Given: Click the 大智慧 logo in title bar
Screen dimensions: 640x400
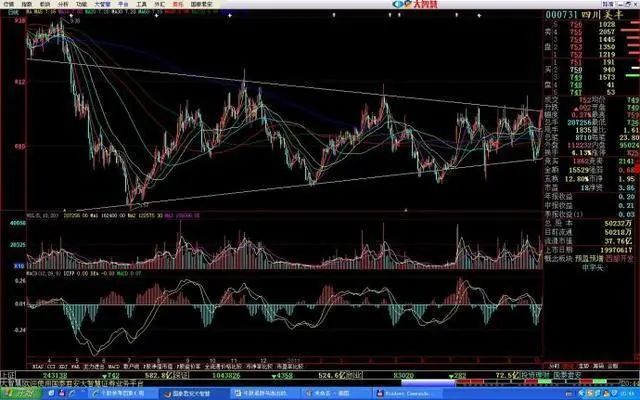Looking at the screenshot, I should tap(415, 4).
